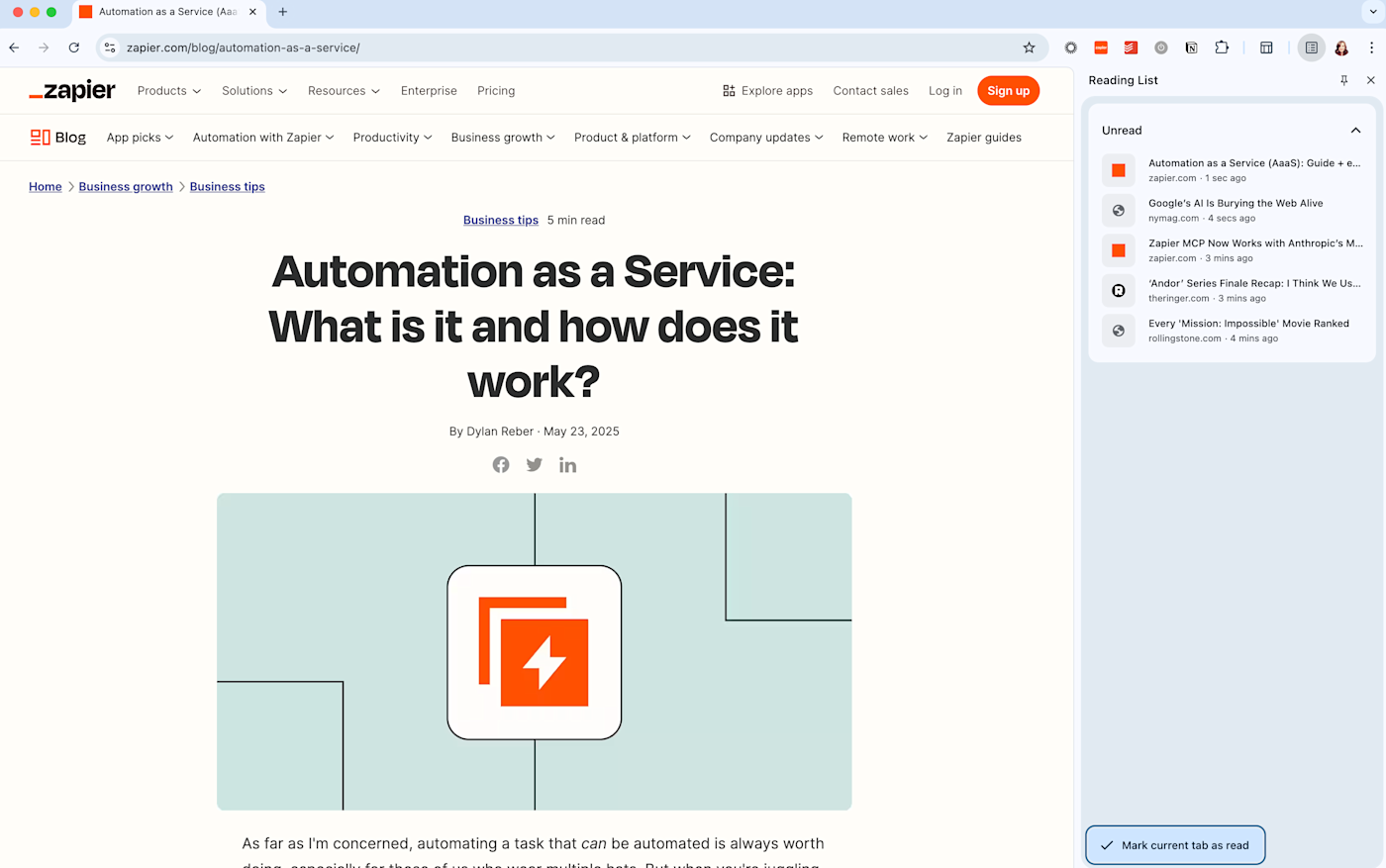
Task: Click Contact sales
Action: [871, 90]
